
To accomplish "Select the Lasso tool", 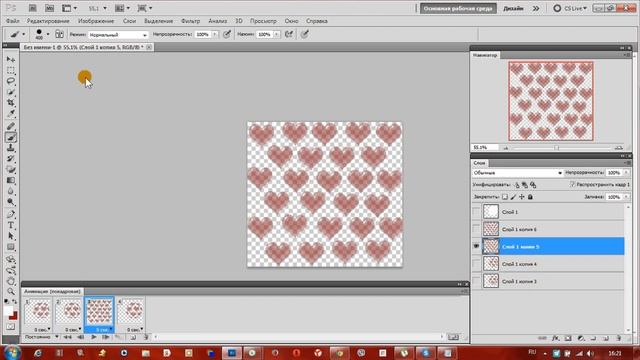I will pos(11,81).
